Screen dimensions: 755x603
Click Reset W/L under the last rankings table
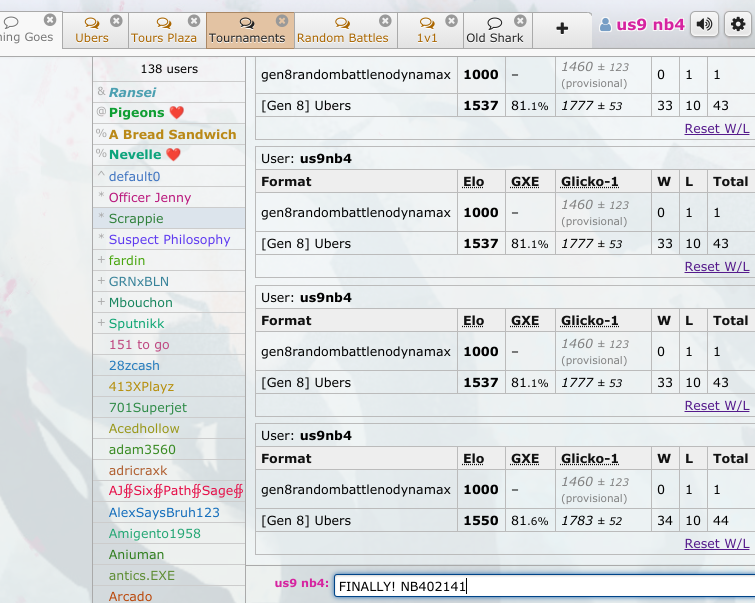716,543
